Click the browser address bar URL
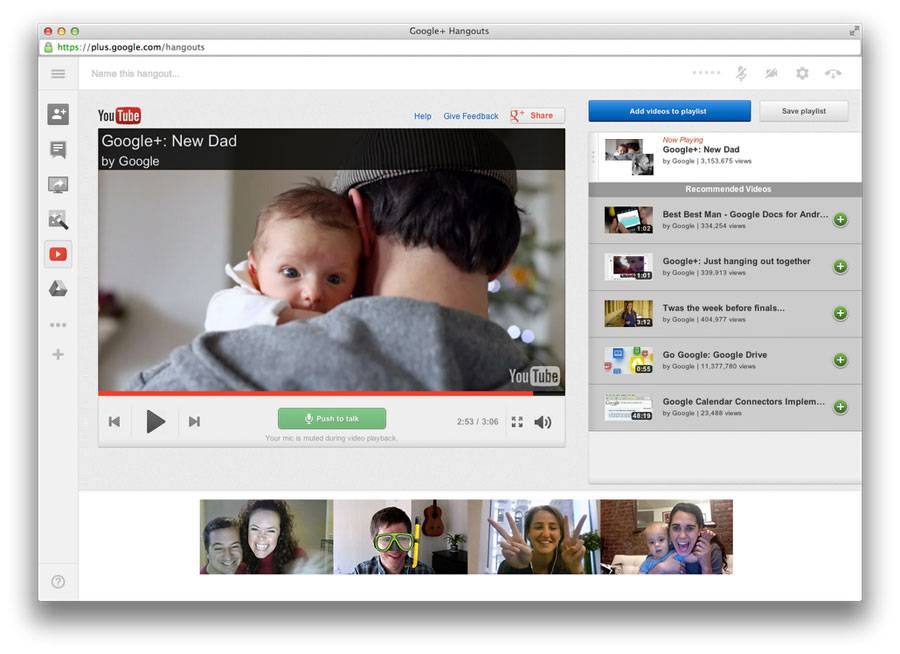Image resolution: width=900 pixels, height=654 pixels. 131,47
